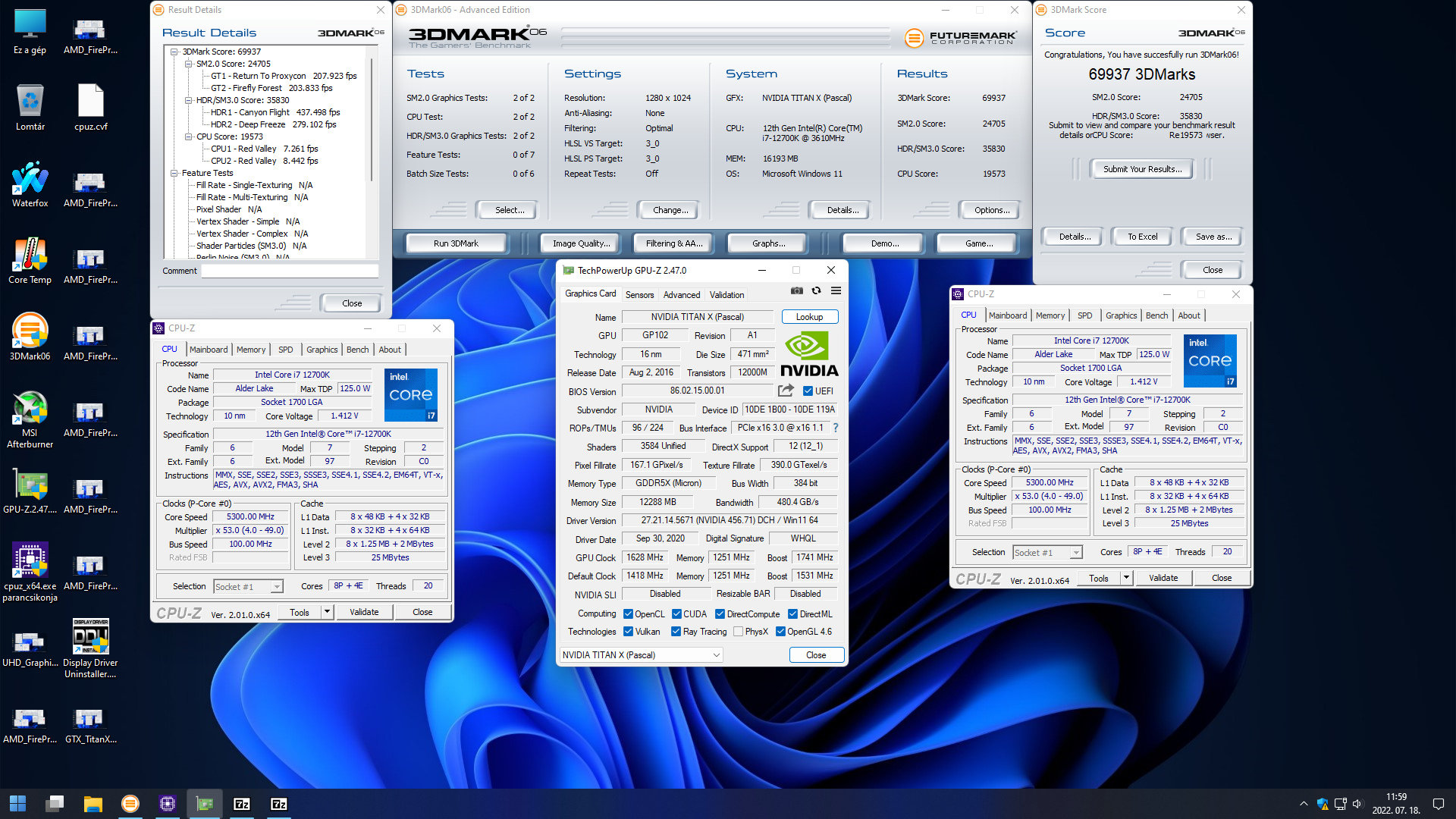The width and height of the screenshot is (1456, 819).
Task: Select the cpuz.cvf file icon
Action: pyautogui.click(x=91, y=107)
